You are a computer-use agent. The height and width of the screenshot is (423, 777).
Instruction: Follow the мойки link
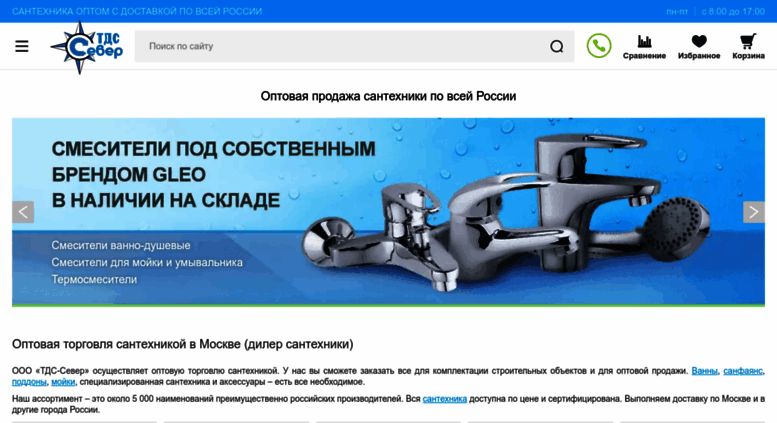63,382
